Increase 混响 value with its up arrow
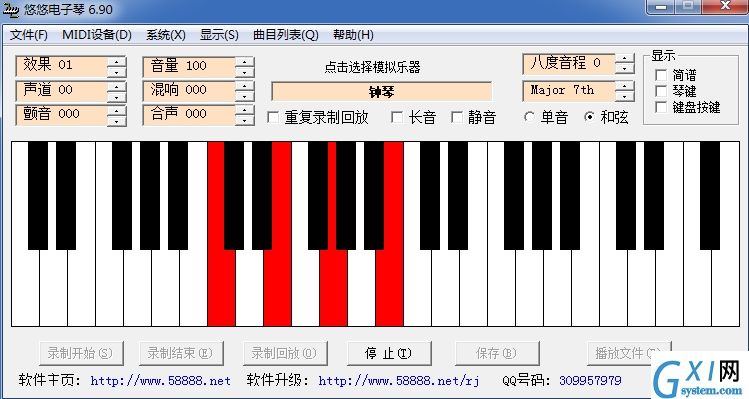The width and height of the screenshot is (749, 399). 245,86
